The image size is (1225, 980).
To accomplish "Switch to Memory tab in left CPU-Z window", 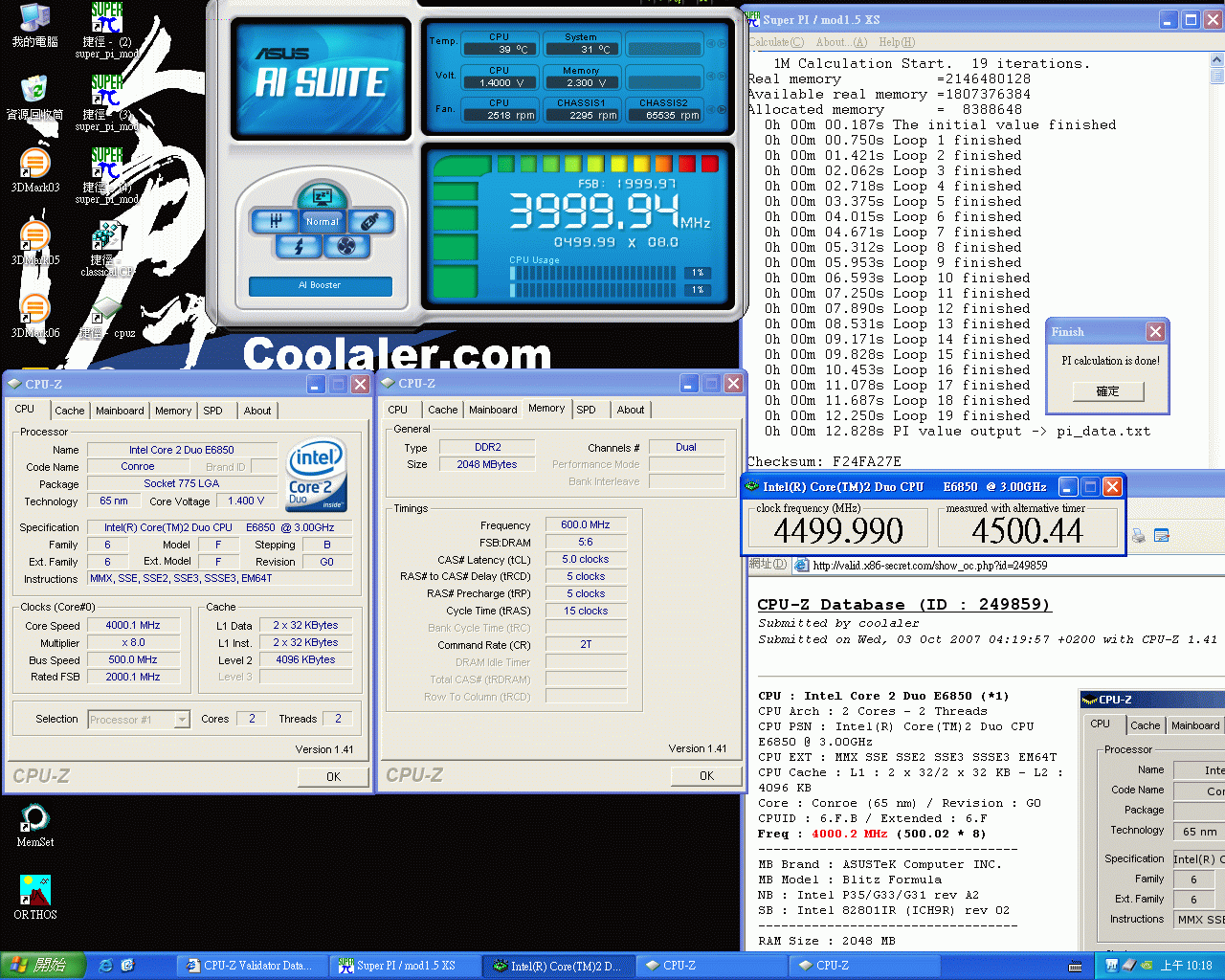I will pos(173,411).
